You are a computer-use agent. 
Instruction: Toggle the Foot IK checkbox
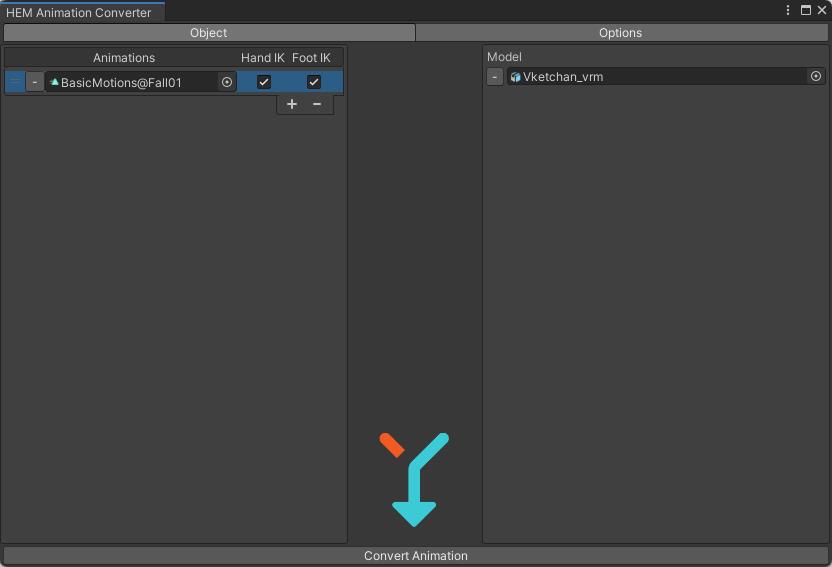coord(314,82)
